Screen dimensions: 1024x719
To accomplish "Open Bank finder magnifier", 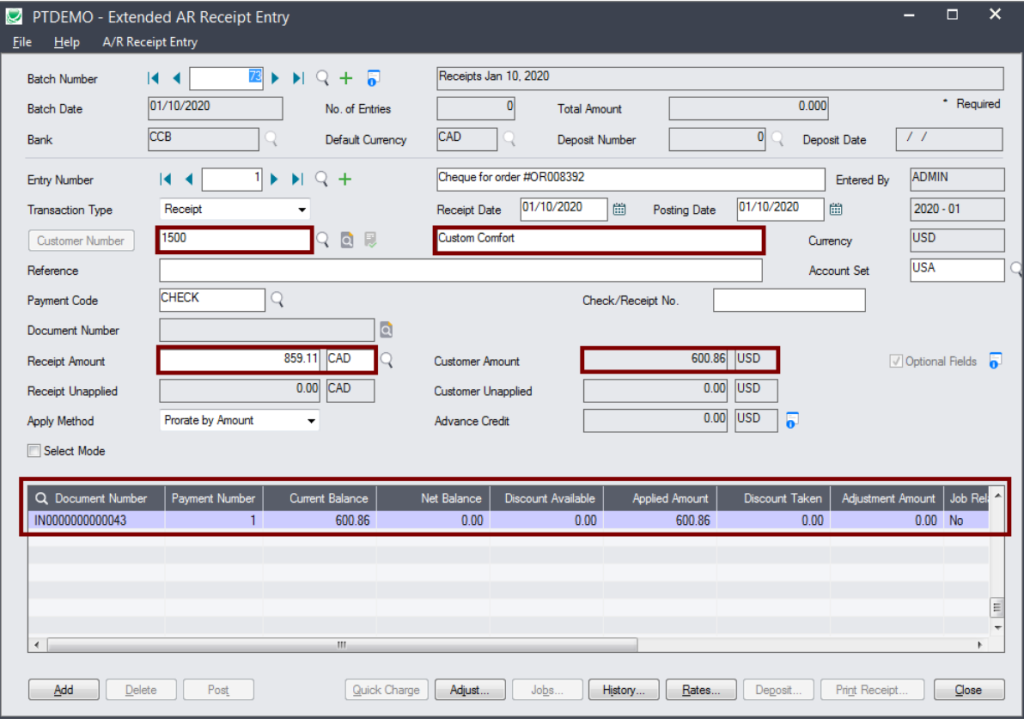I will (271, 139).
